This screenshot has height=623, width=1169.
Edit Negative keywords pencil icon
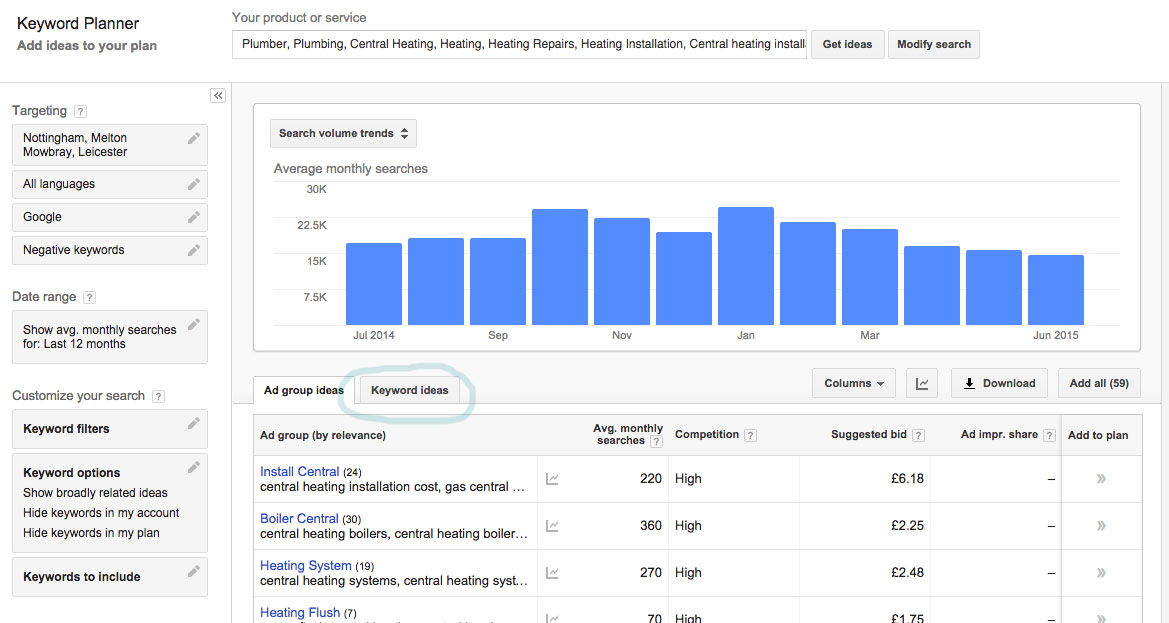pyautogui.click(x=194, y=250)
